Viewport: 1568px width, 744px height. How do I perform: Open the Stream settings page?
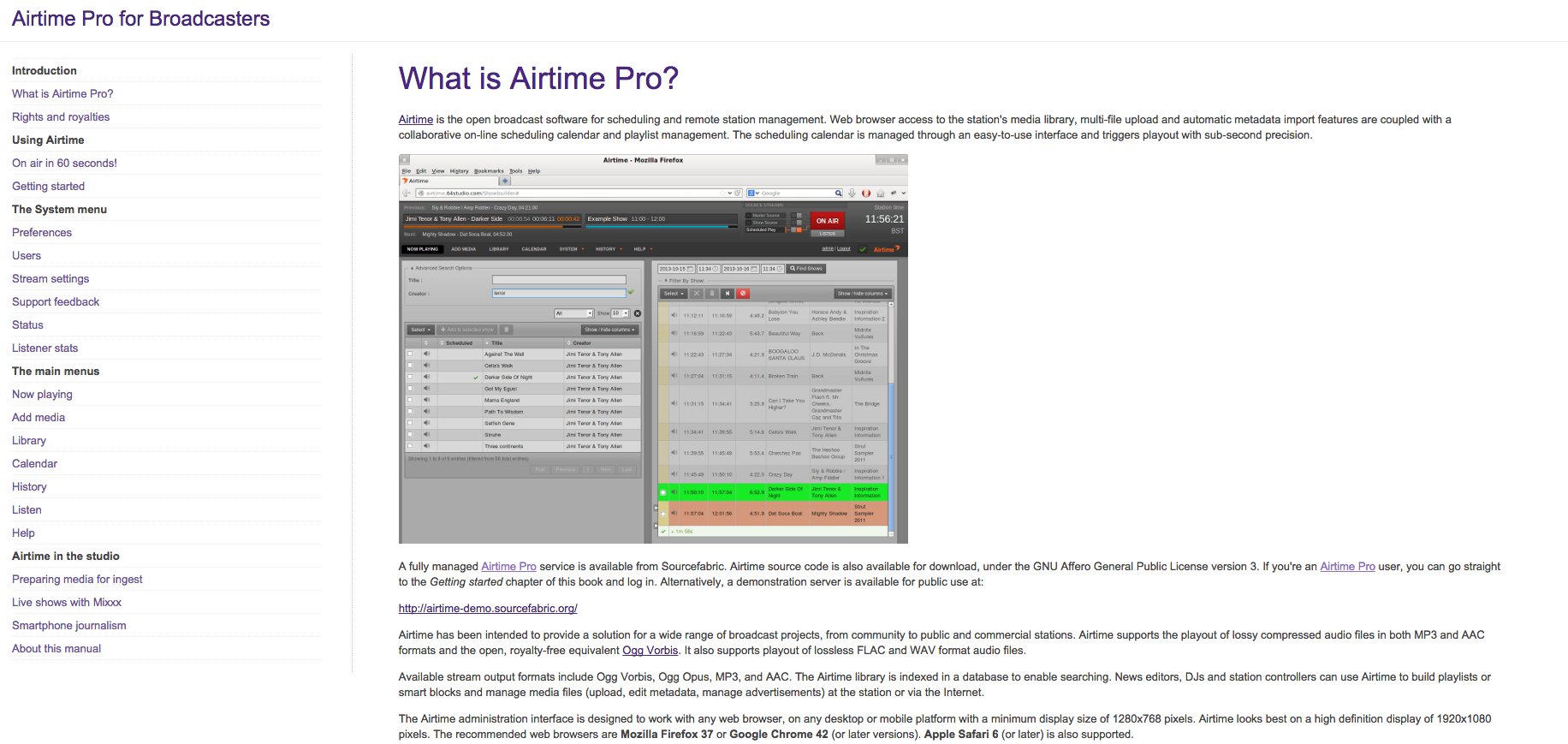click(50, 278)
